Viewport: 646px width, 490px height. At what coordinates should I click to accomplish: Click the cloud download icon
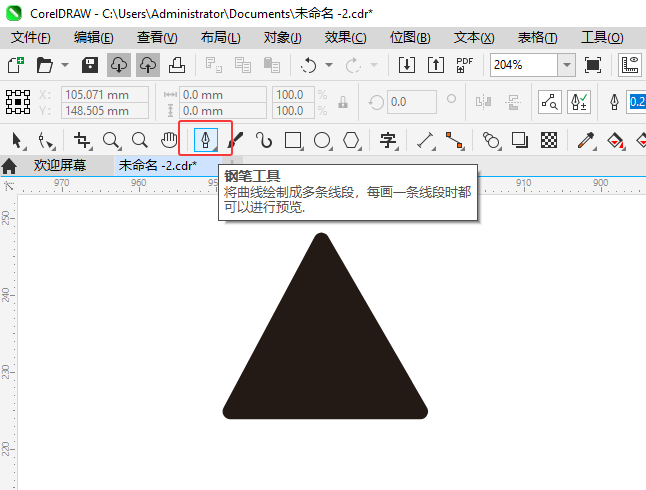point(119,65)
